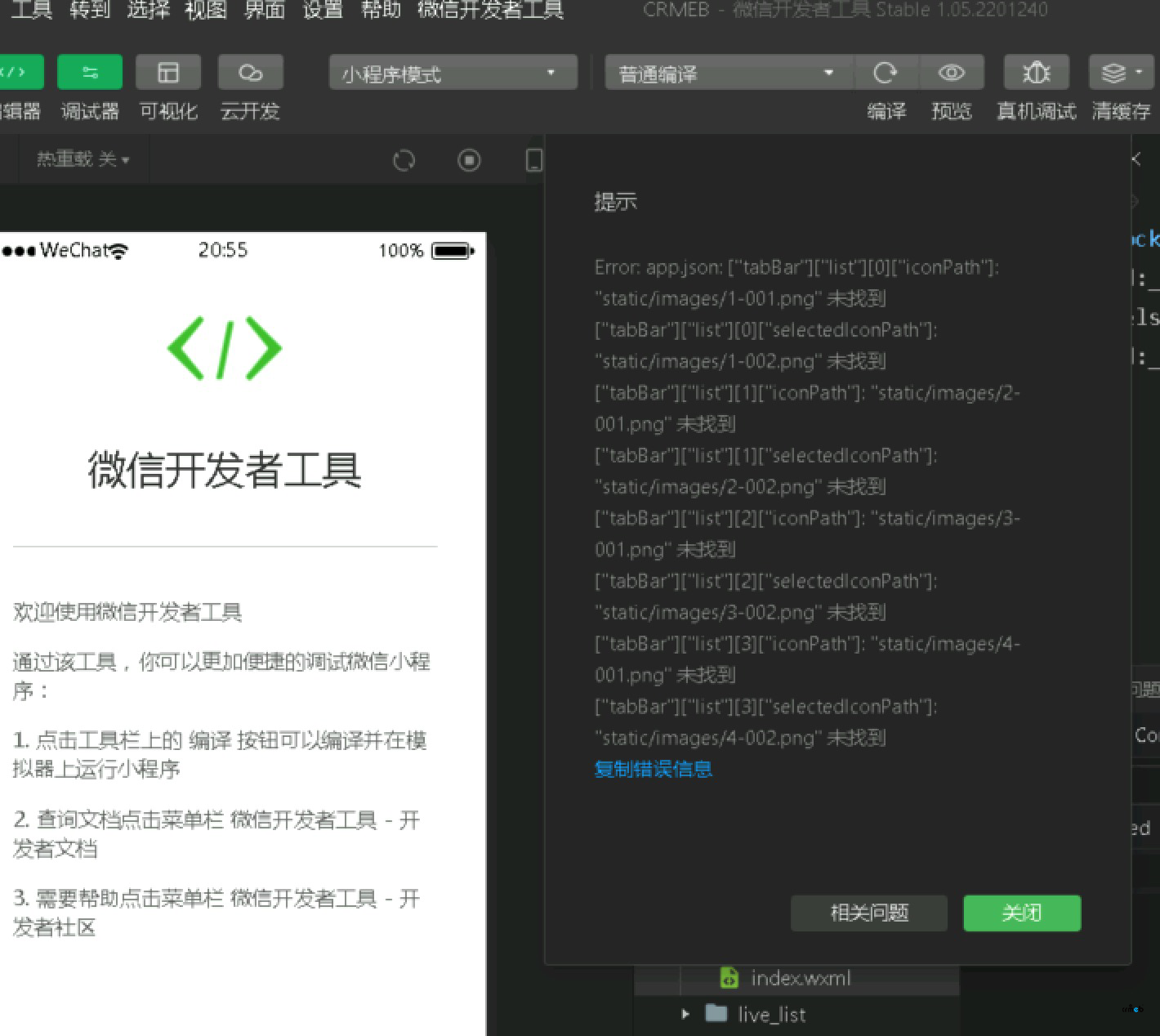This screenshot has height=1036, width=1160.
Task: Click the 调试器 label
Action: pyautogui.click(x=90, y=111)
